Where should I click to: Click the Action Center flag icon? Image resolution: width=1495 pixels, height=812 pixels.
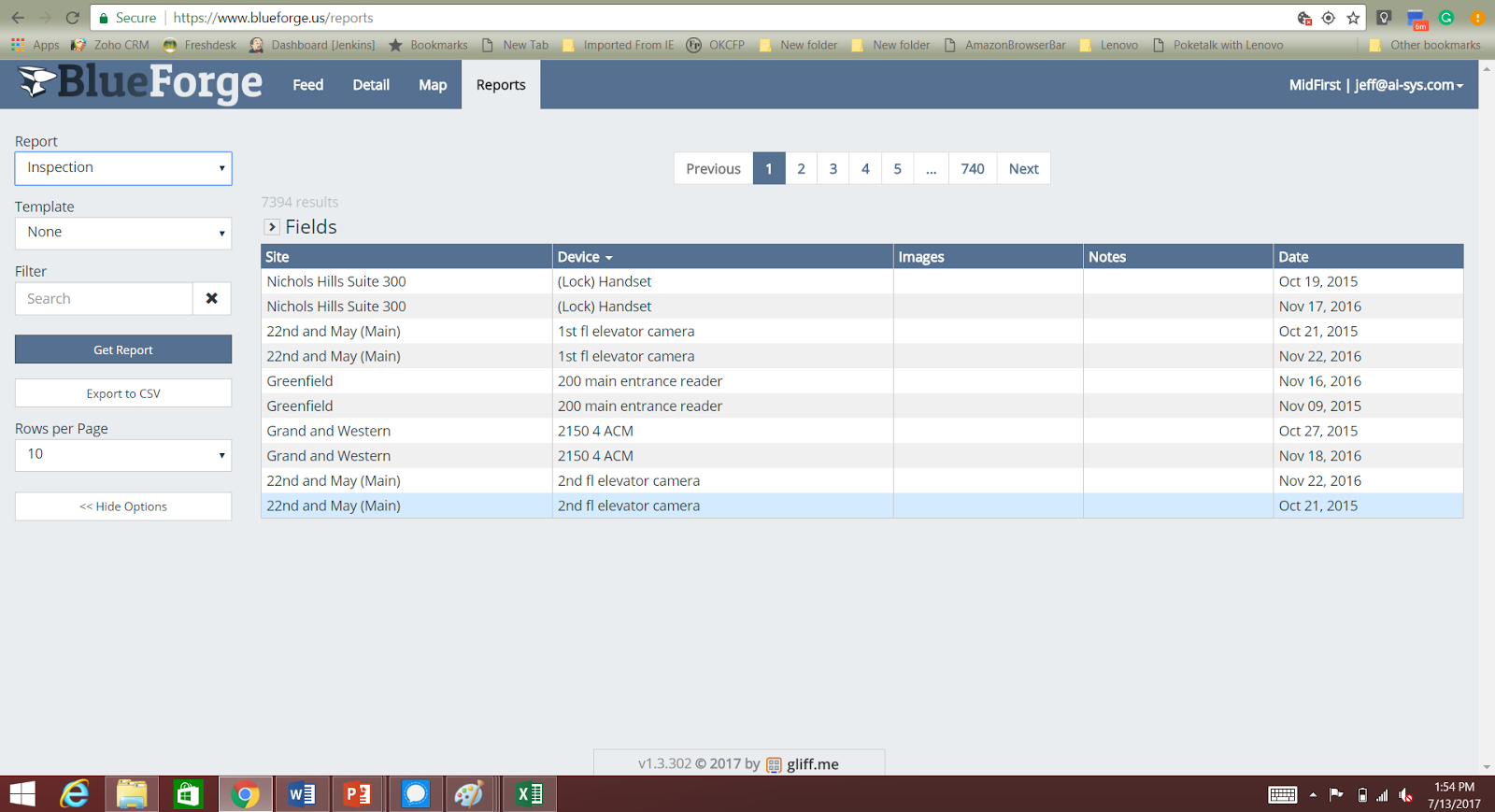coord(1337,795)
